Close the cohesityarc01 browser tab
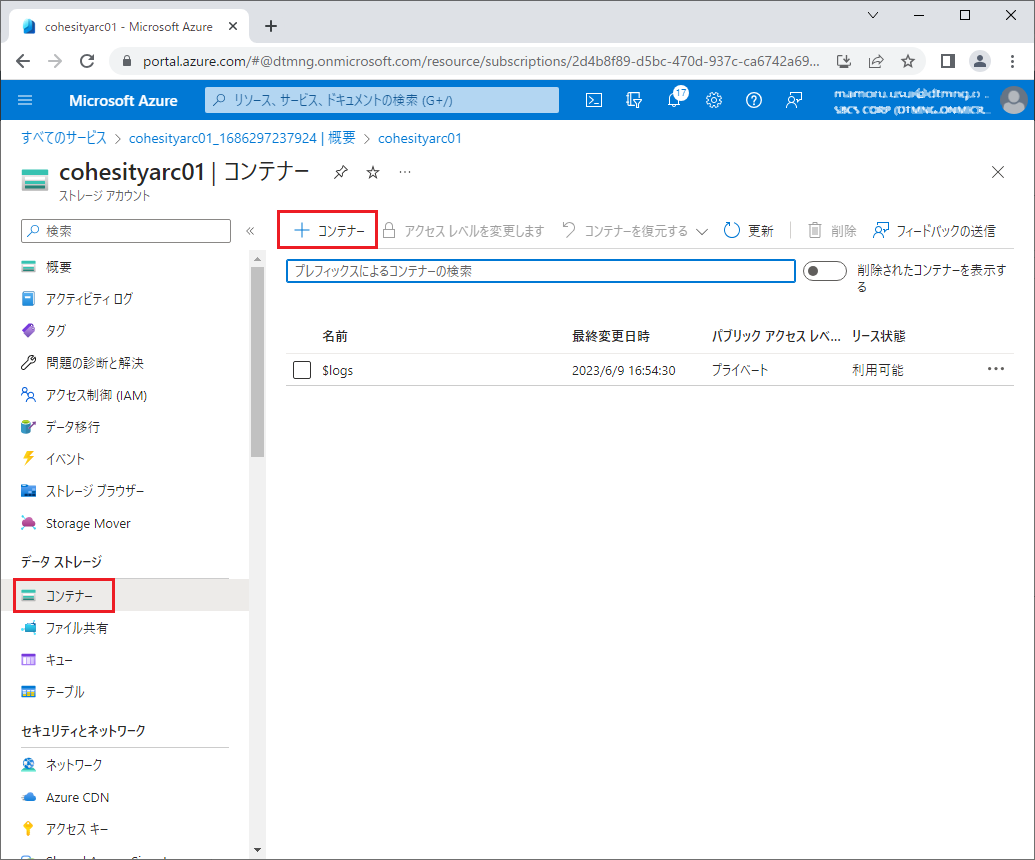 coord(233,26)
